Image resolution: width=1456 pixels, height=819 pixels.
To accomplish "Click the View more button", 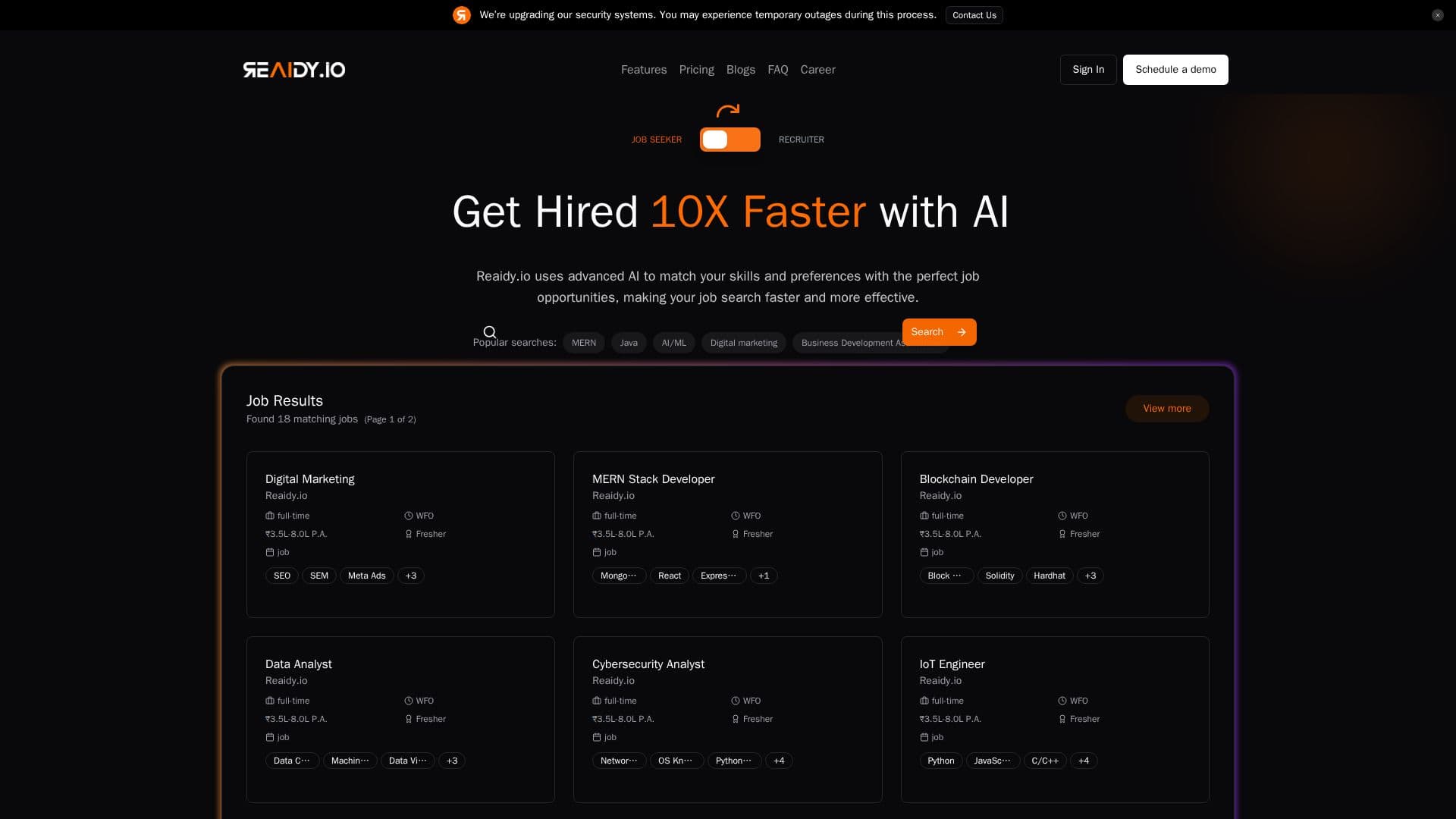I will pos(1167,409).
